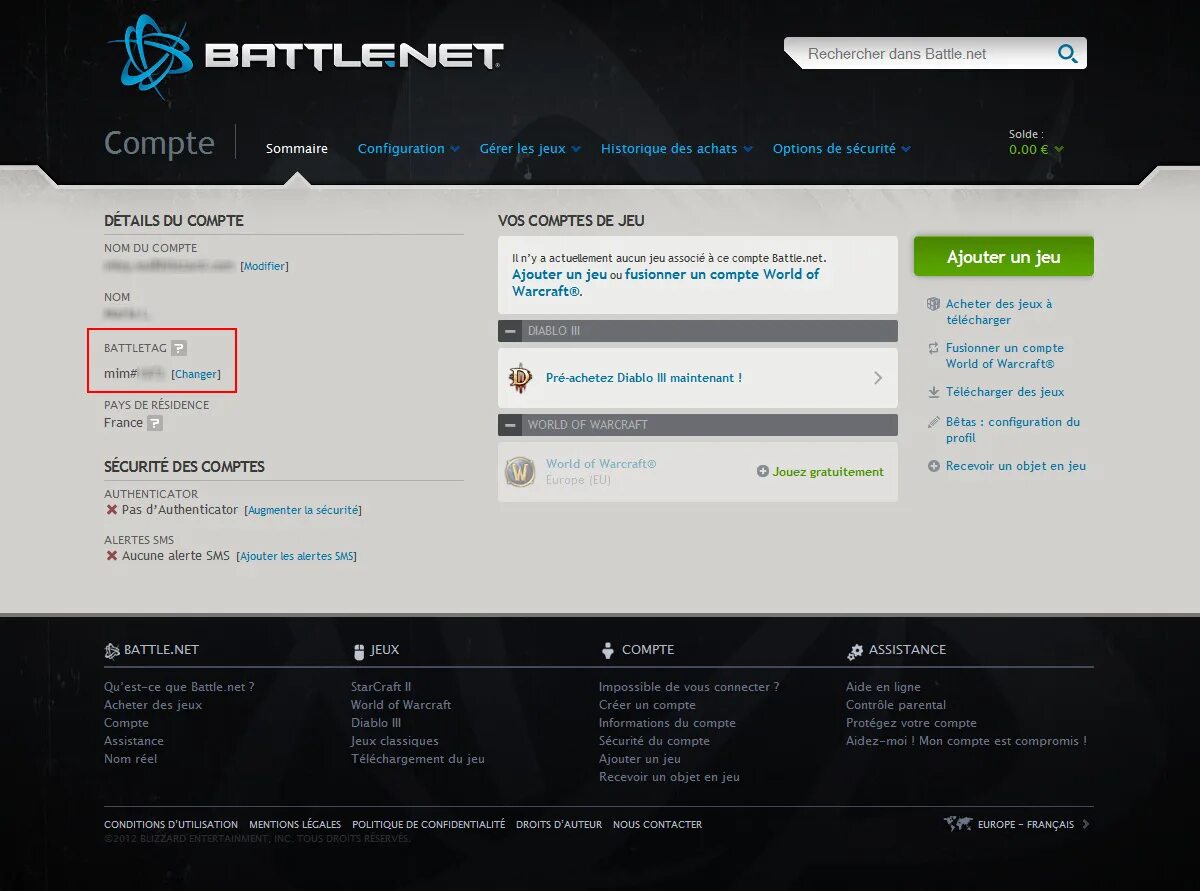Click the red X next to Pas d'Authenticator
Image resolution: width=1200 pixels, height=891 pixels.
pos(112,510)
